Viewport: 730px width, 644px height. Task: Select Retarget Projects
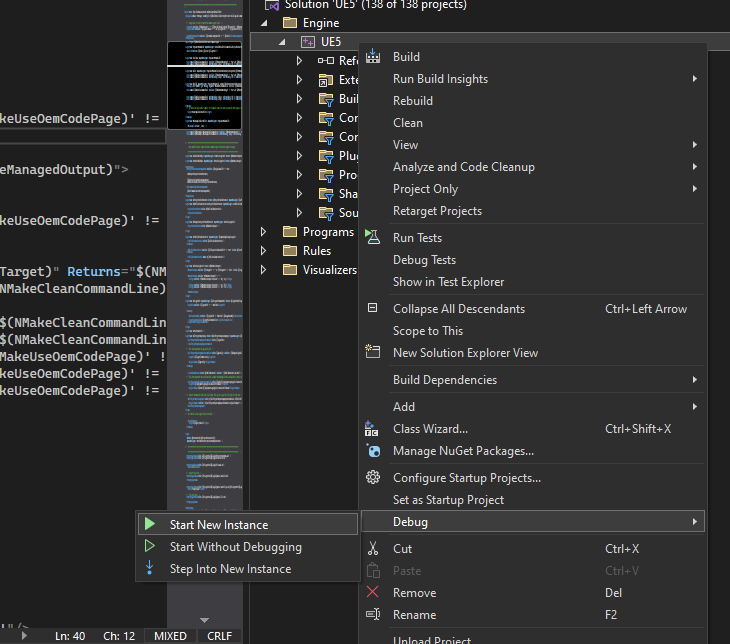point(533,210)
